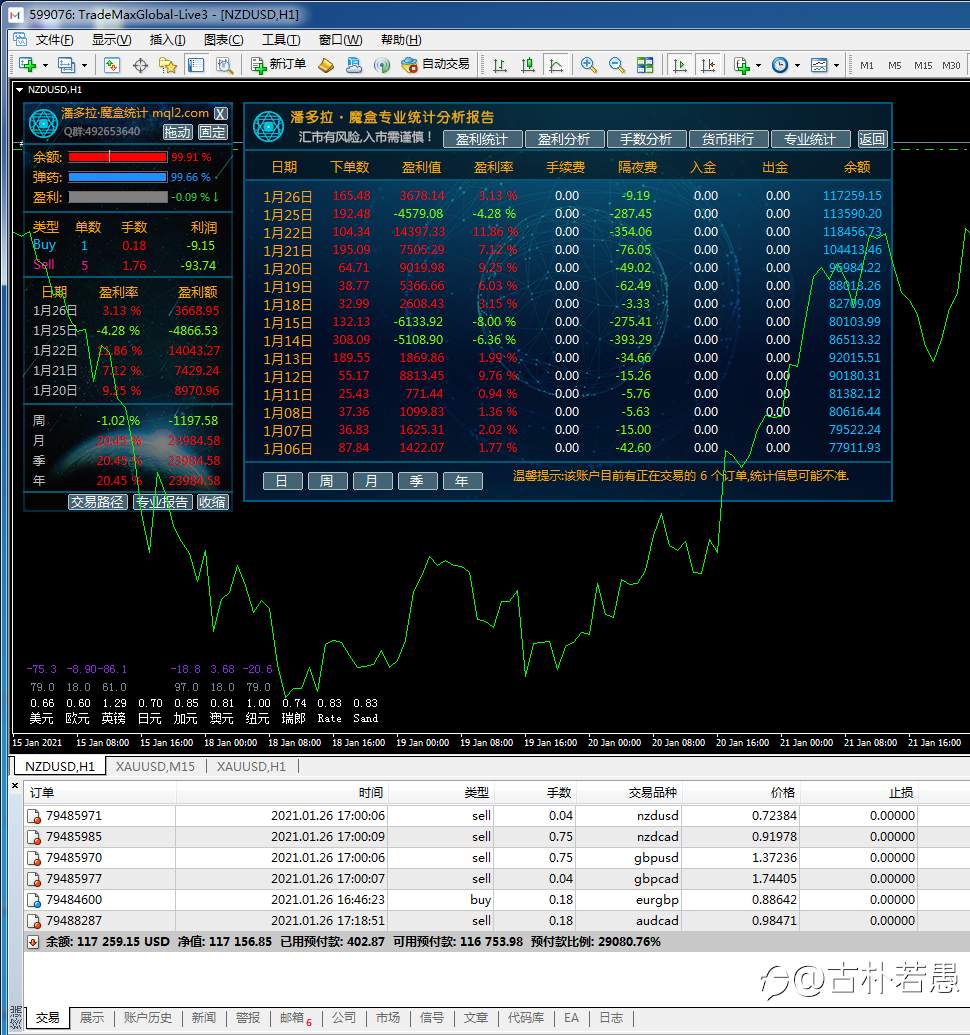Select the 月 period button
970x1035 pixels.
click(x=372, y=481)
